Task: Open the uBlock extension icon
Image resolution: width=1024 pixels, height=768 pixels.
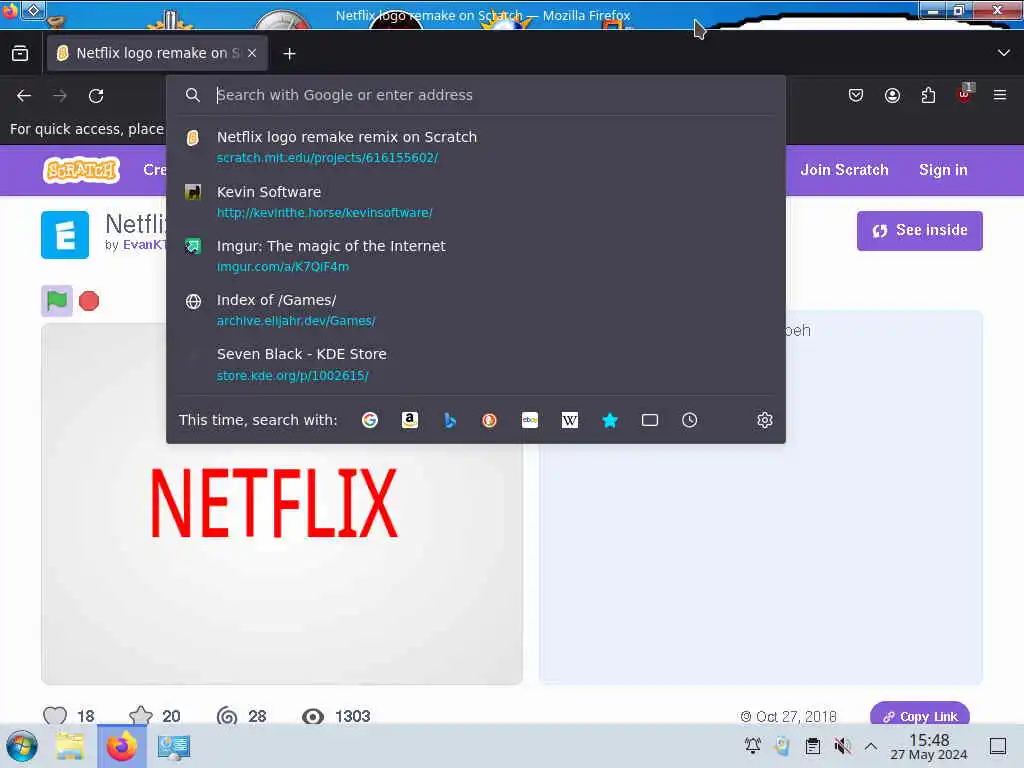Action: pyautogui.click(x=965, y=94)
